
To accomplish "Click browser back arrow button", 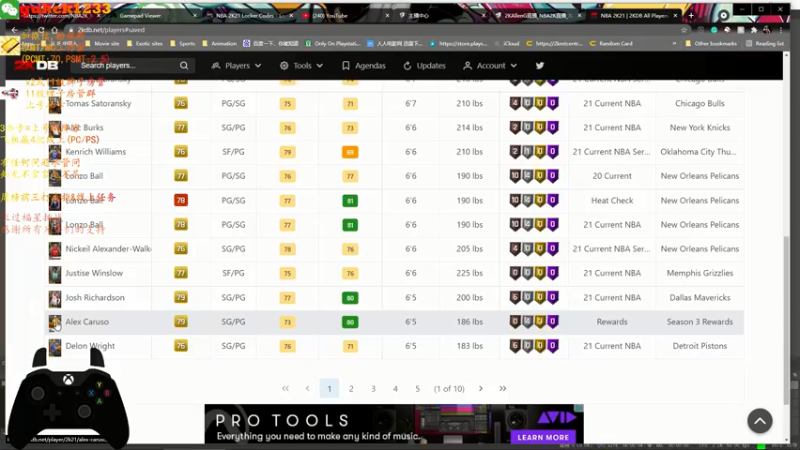I will [x=14, y=30].
